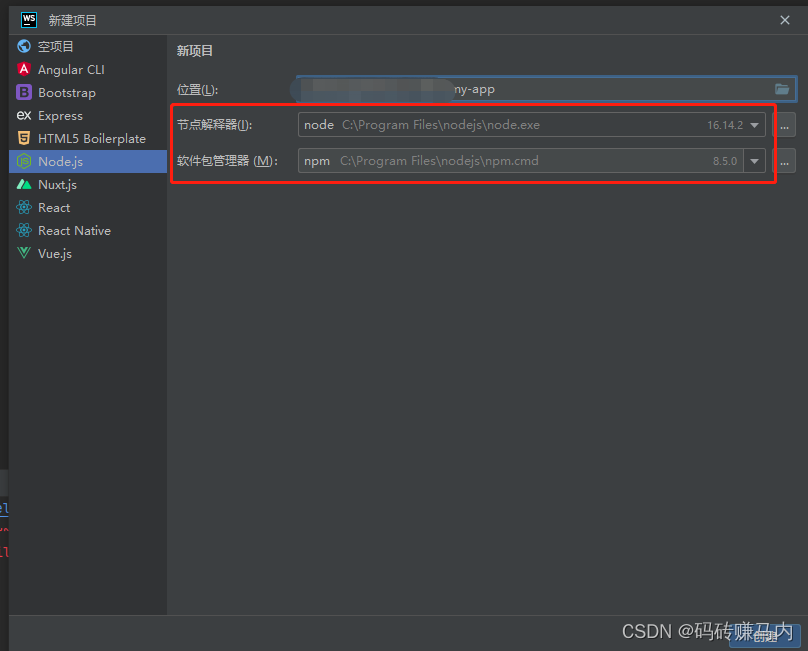Choose HTML5 Boilerplate project type
This screenshot has height=651, width=808.
(x=88, y=139)
